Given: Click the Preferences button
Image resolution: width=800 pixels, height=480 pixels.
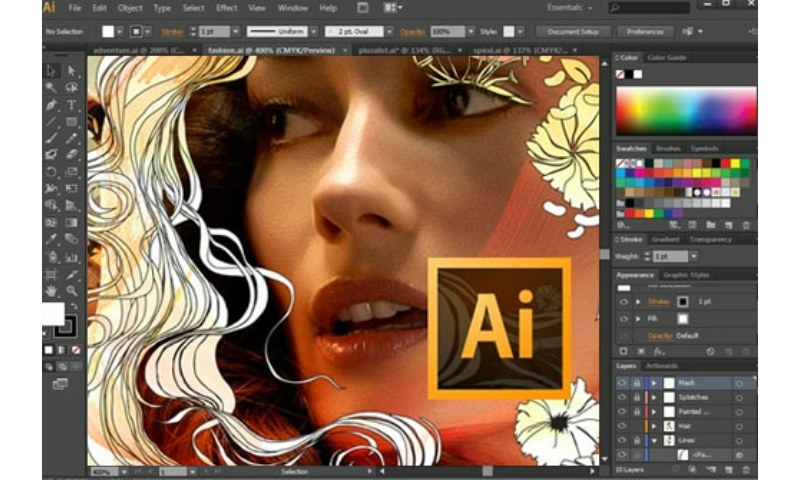Looking at the screenshot, I should tap(645, 32).
